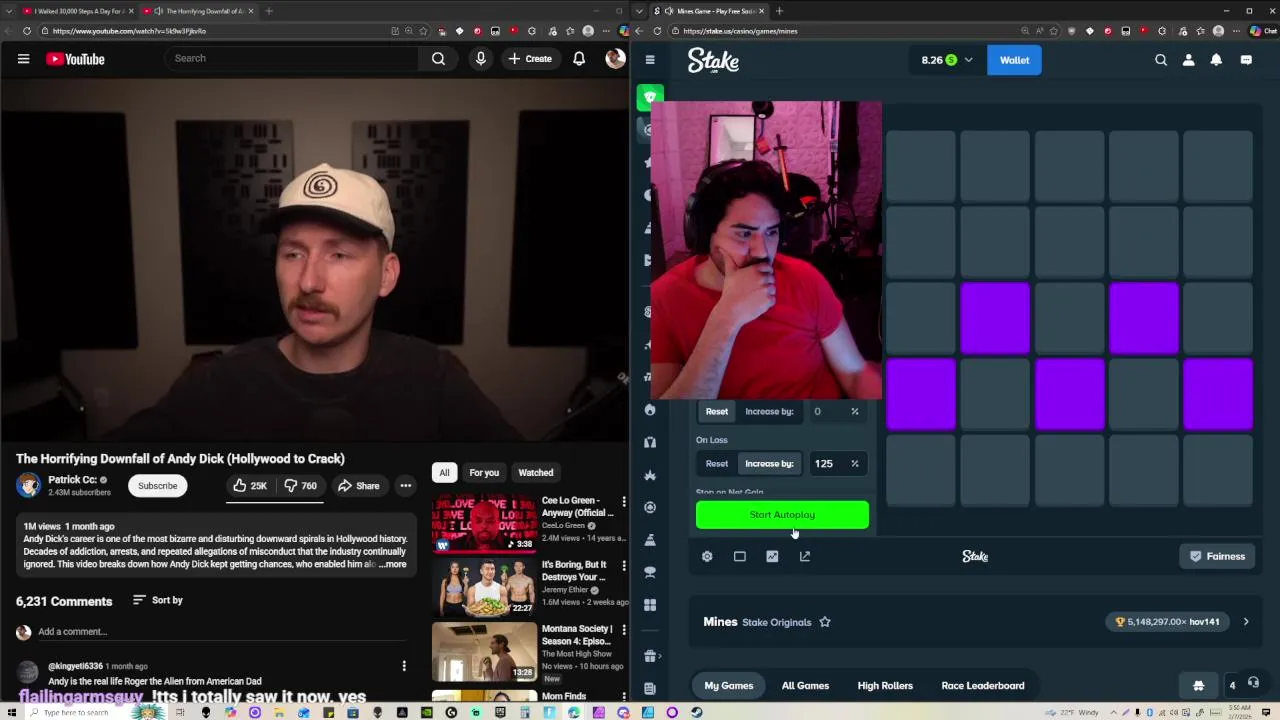Open the 8.26 balance currency dropdown
The height and width of the screenshot is (720, 1280).
pyautogui.click(x=946, y=60)
